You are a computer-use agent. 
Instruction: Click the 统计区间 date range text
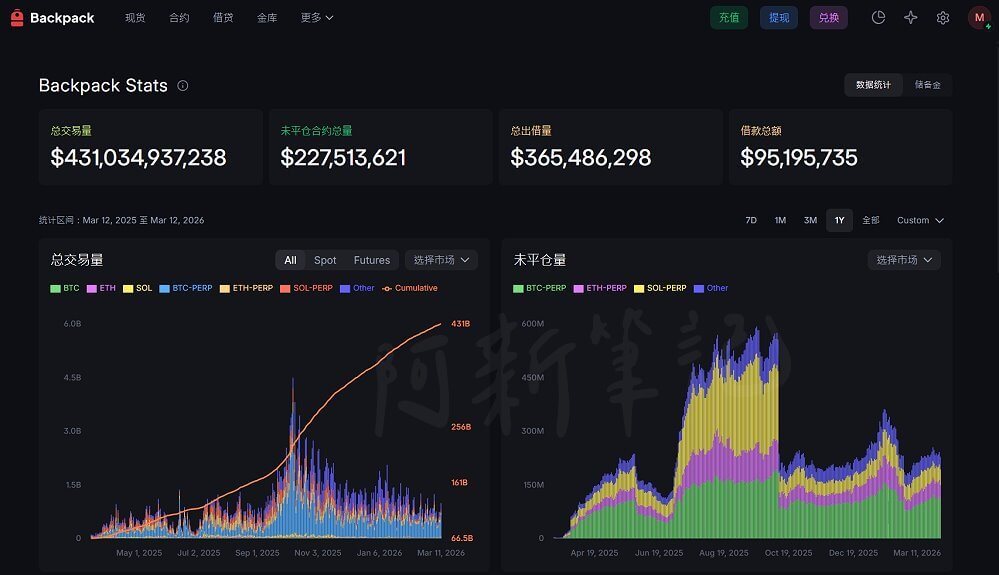click(x=122, y=220)
